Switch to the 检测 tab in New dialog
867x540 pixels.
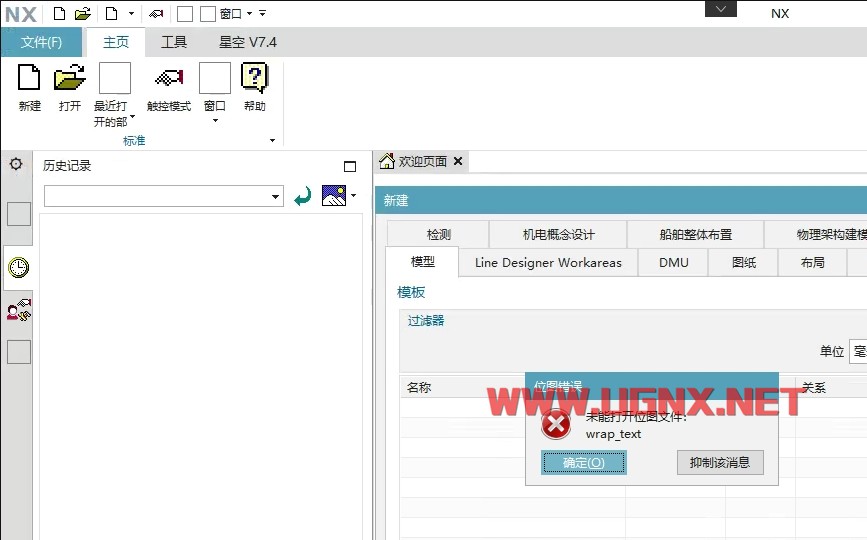pyautogui.click(x=438, y=234)
